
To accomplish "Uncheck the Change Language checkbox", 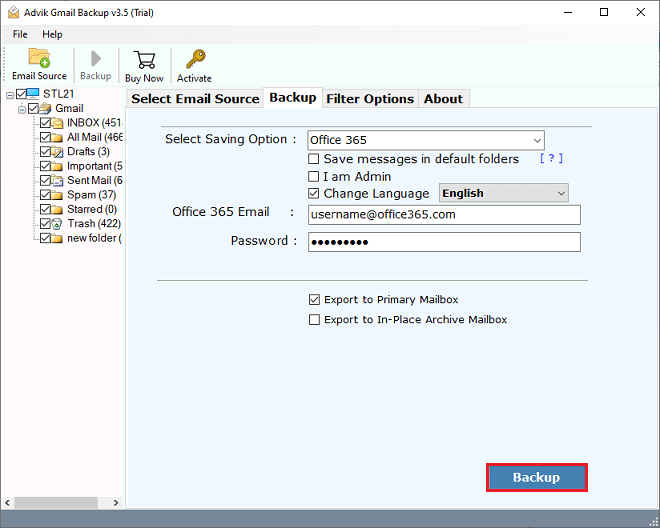I will (314, 193).
